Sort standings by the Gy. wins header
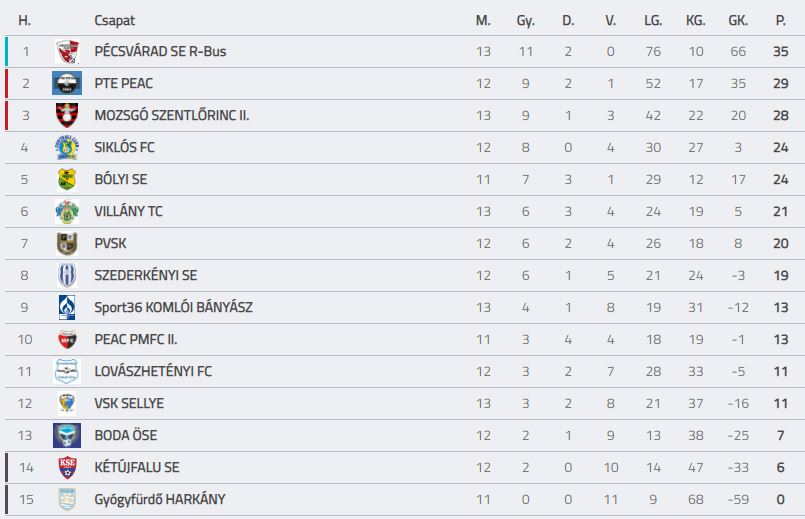Image resolution: width=805 pixels, height=519 pixels. [x=526, y=21]
